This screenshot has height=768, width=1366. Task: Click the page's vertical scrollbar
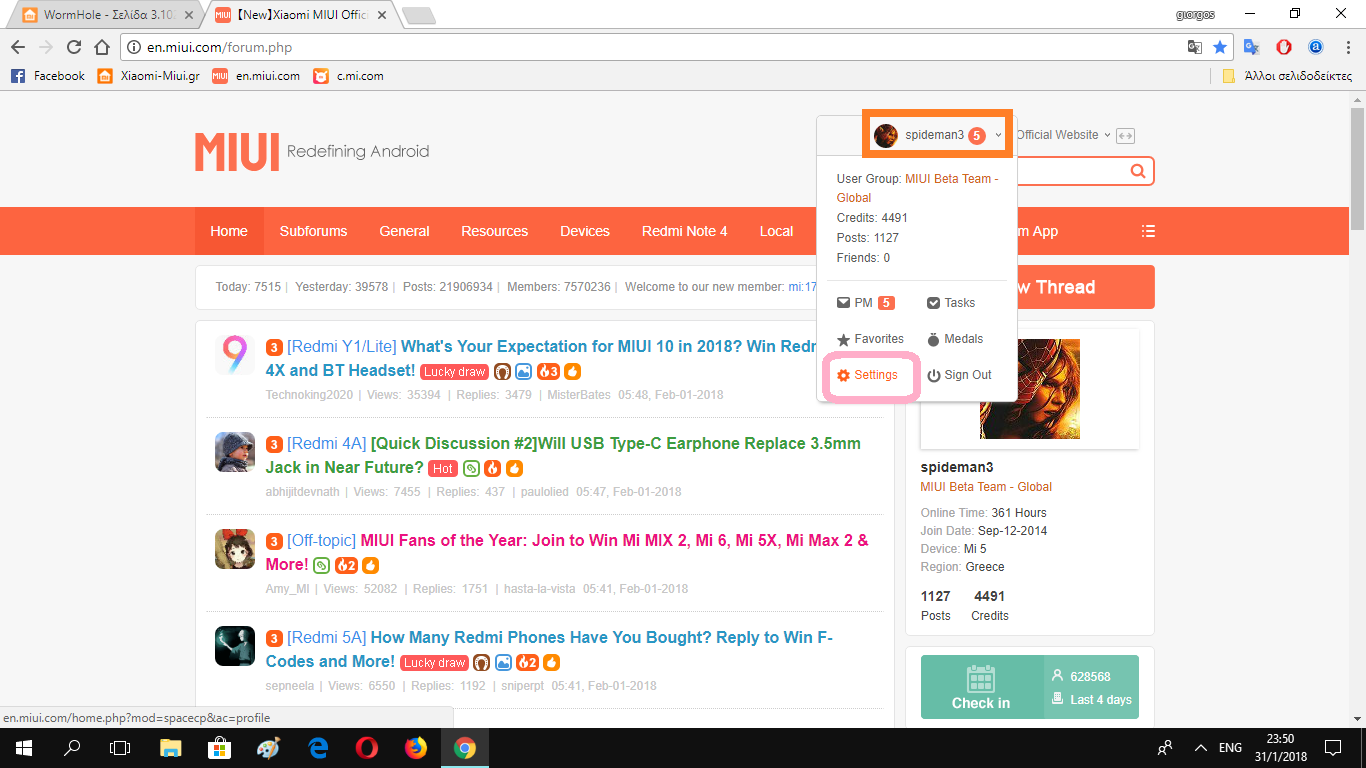[1356, 160]
